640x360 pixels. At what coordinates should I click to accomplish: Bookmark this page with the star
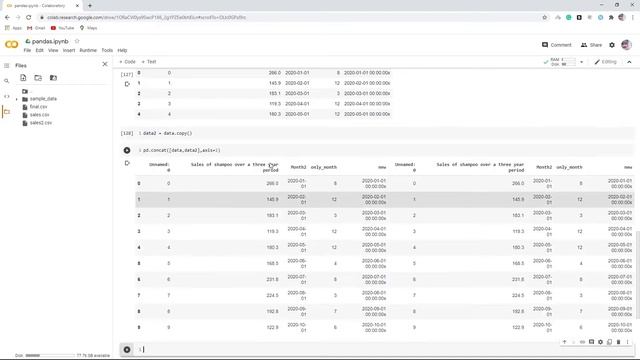tap(544, 17)
